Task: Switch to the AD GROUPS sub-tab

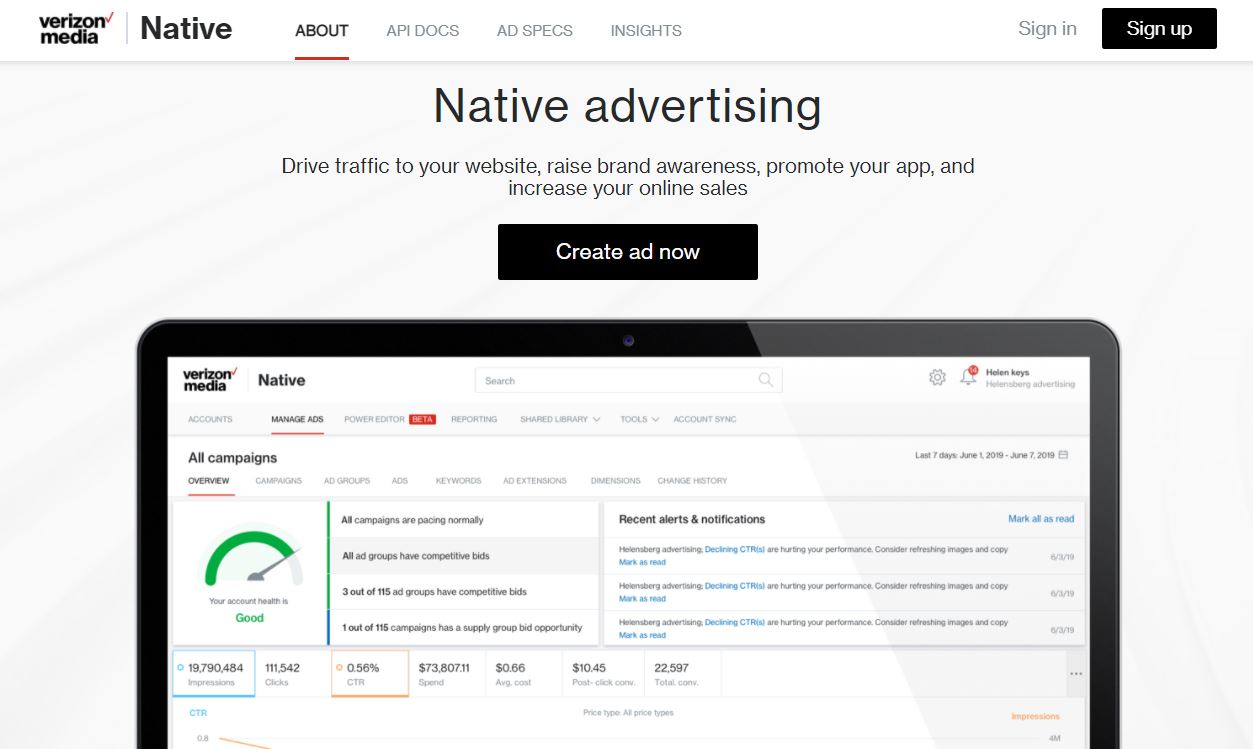Action: 347,481
